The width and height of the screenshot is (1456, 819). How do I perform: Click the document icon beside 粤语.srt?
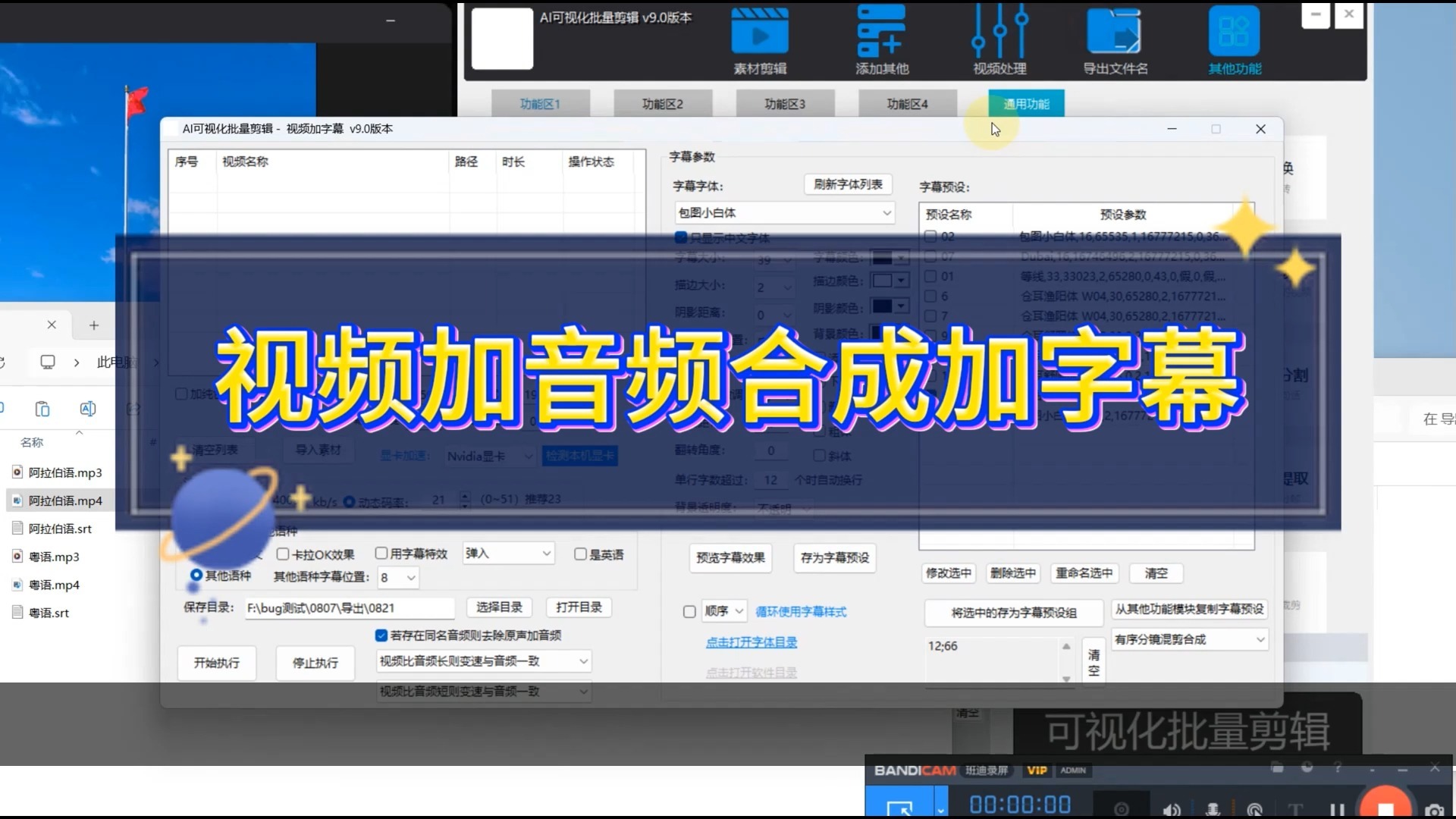(17, 613)
